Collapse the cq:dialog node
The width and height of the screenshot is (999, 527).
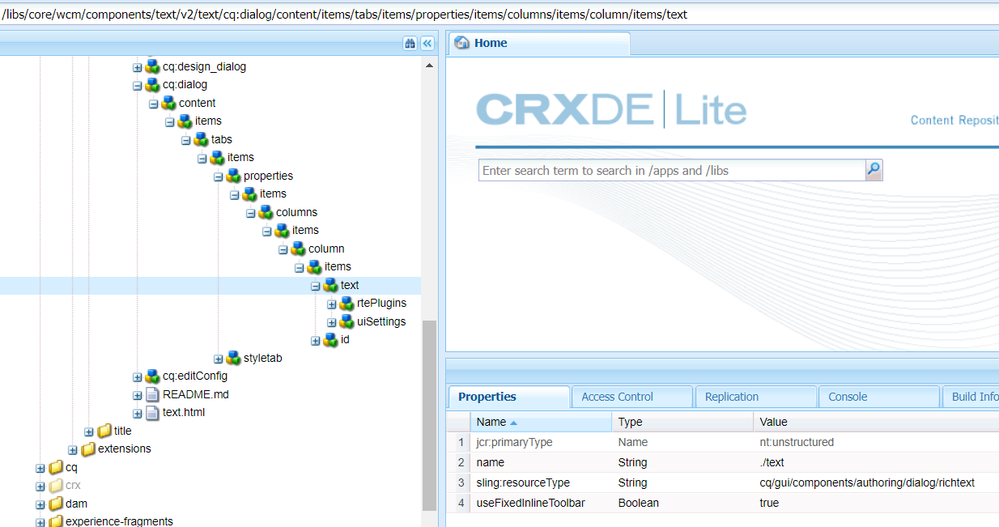click(x=138, y=85)
